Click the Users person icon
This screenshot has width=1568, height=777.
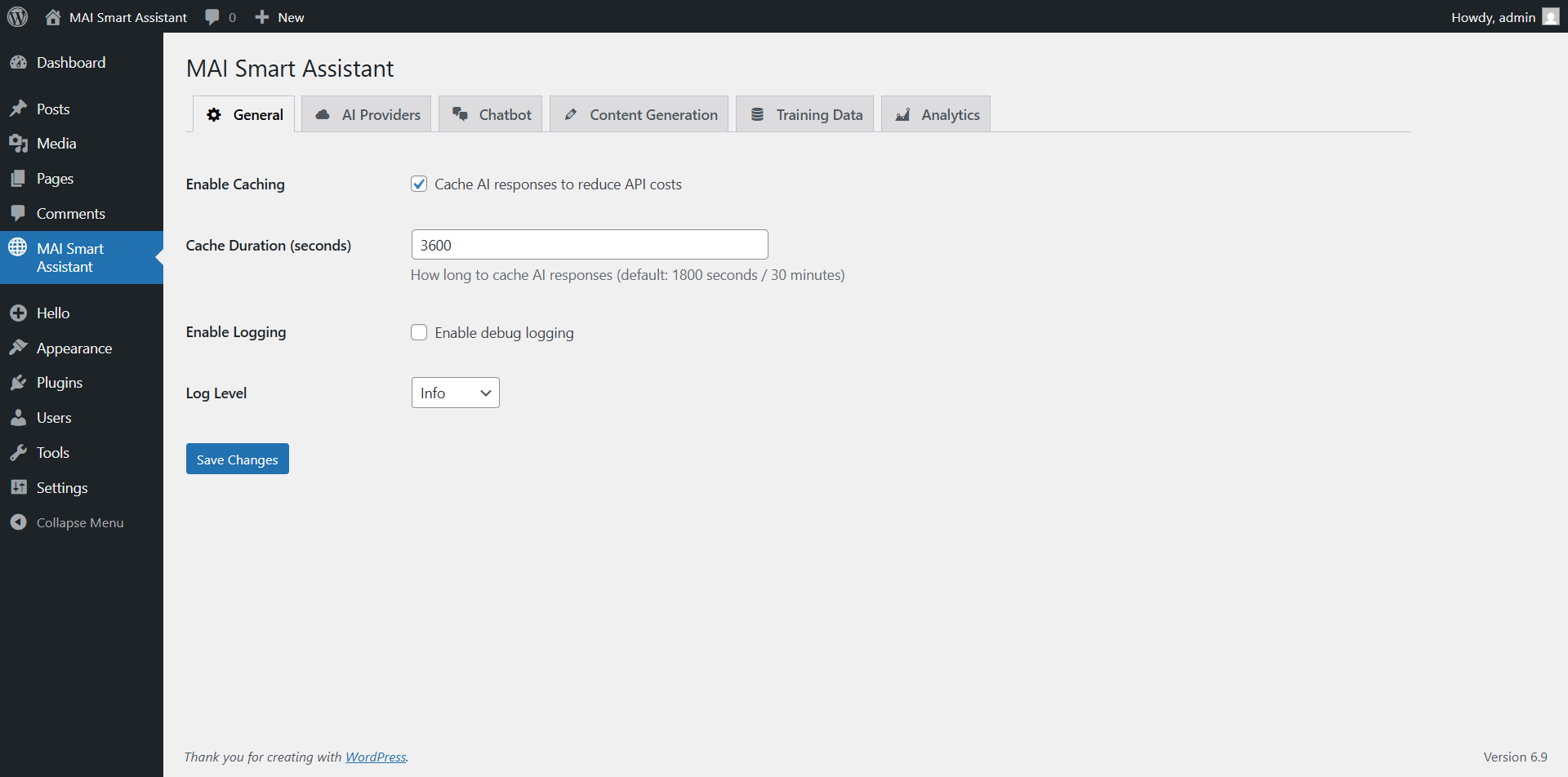[x=18, y=418]
